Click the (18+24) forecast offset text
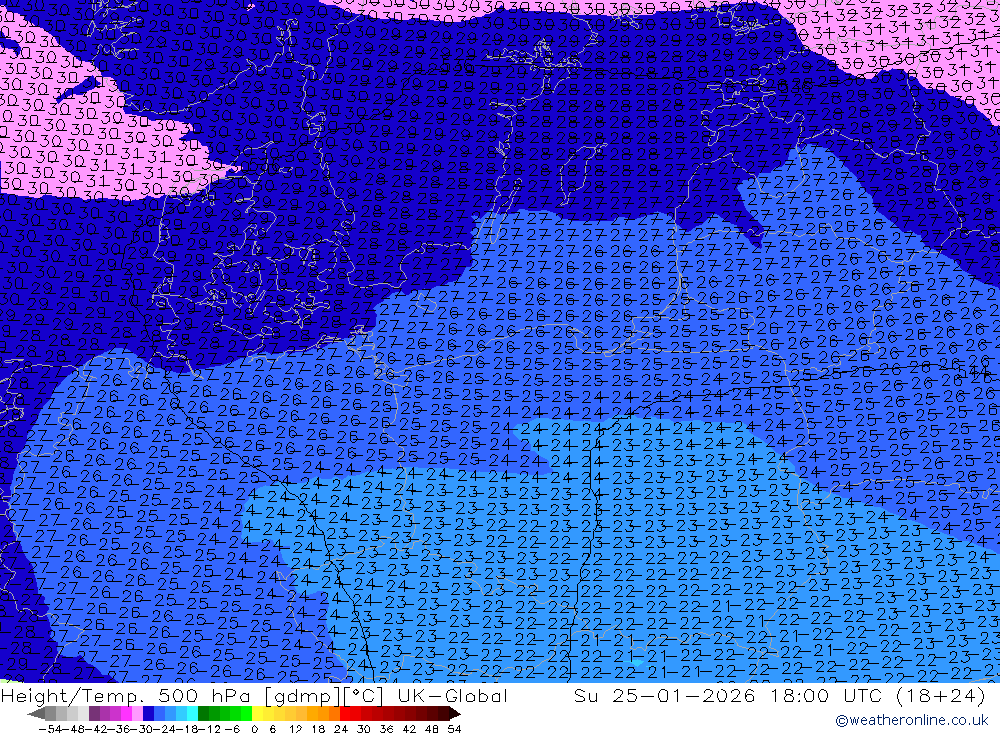This screenshot has width=1000, height=733. click(940, 695)
